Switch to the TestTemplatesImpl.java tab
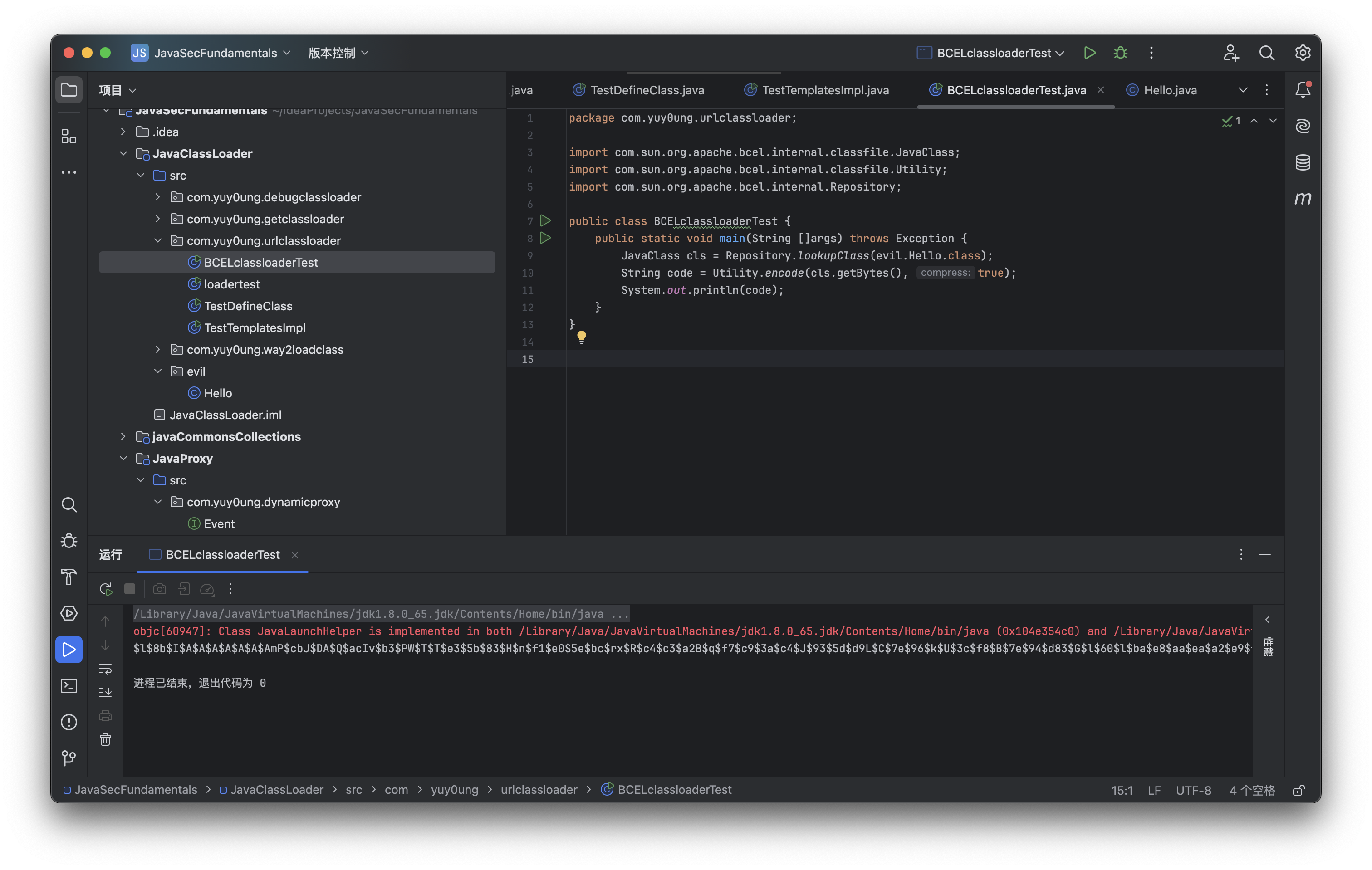The image size is (1372, 870). tap(824, 90)
